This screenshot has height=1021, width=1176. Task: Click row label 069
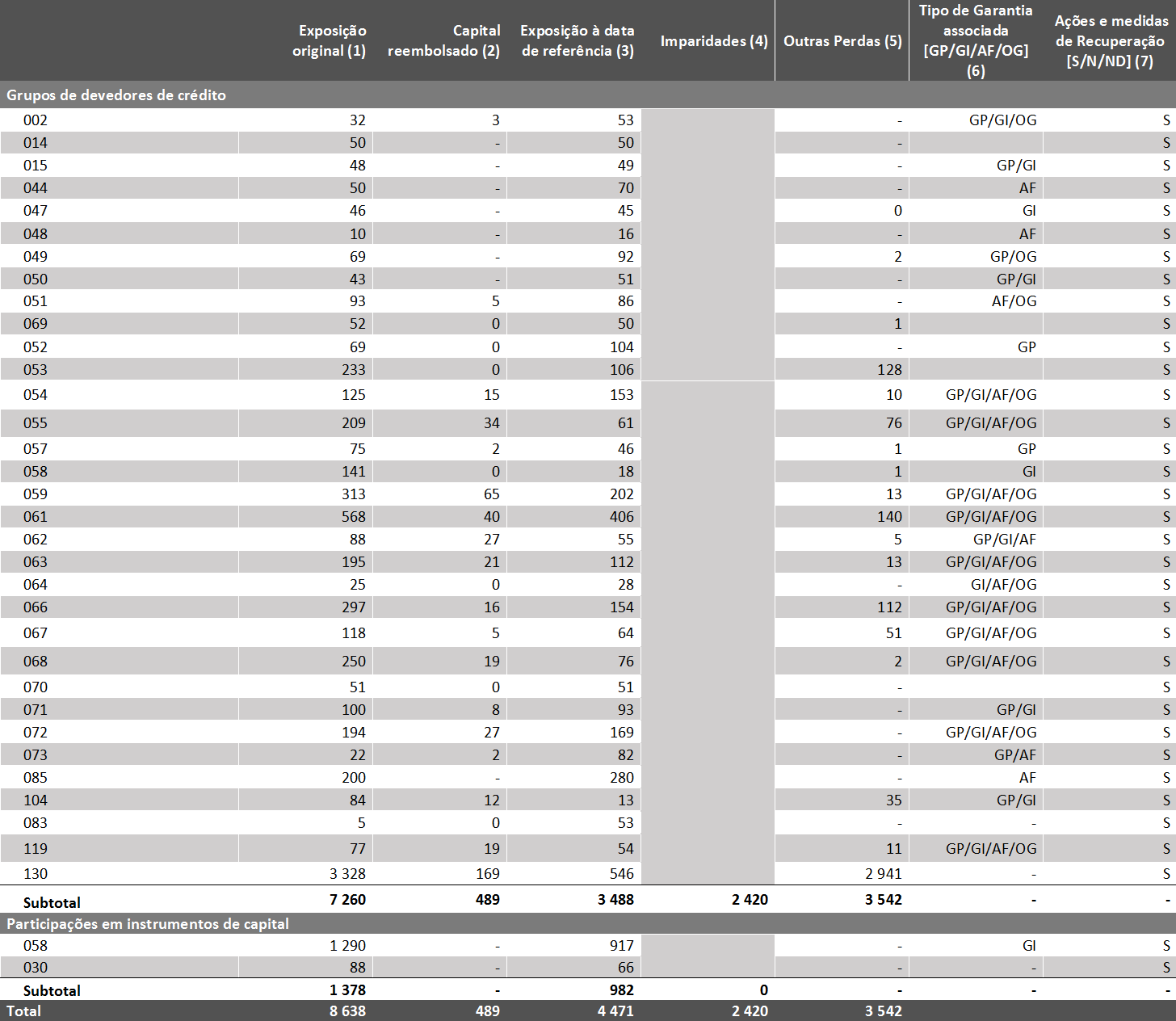(36, 324)
